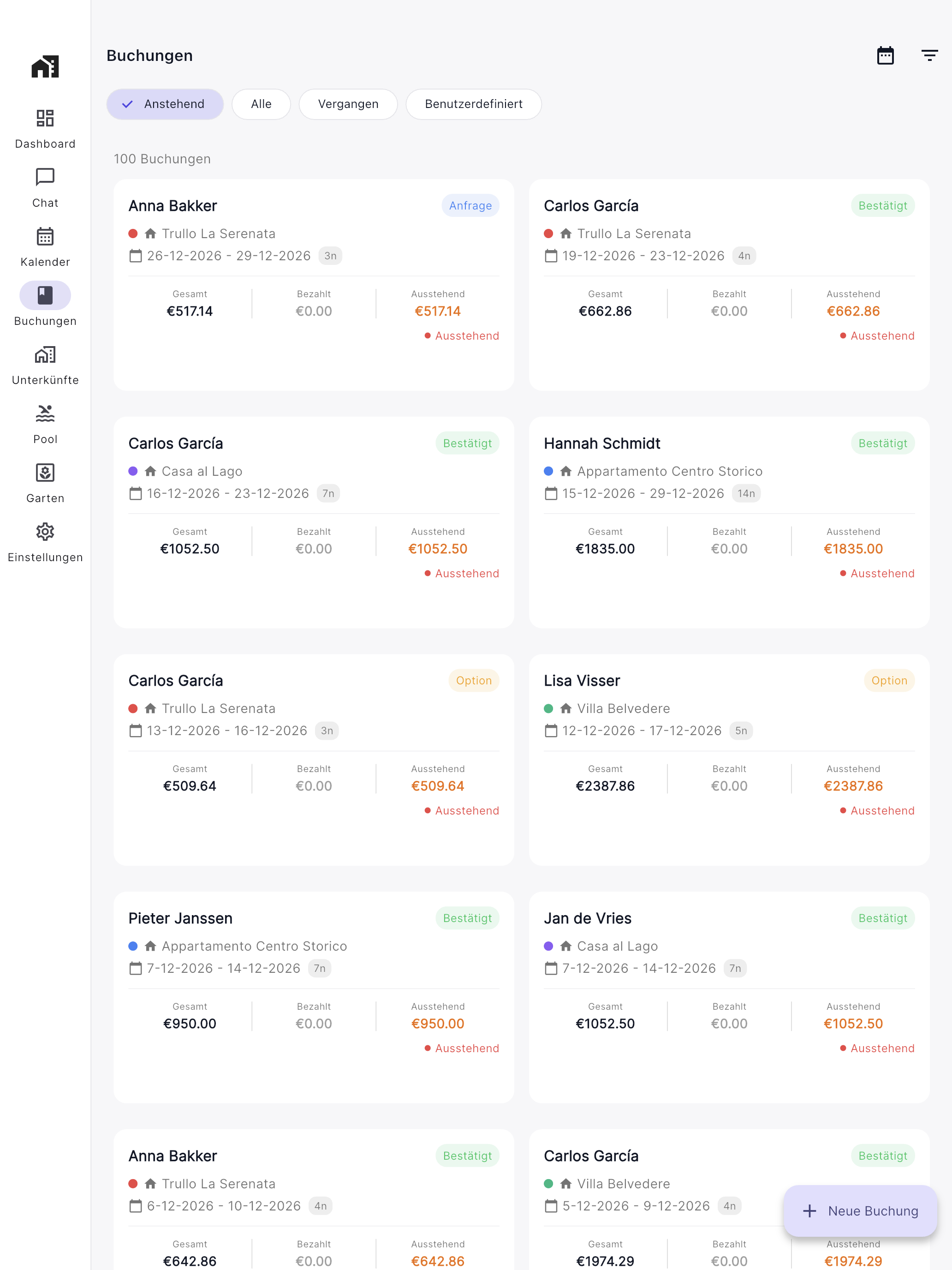The width and height of the screenshot is (952, 1270).
Task: Click the house icon next to Casa al Lago in the 16-12-2026 card
Action: coord(150,471)
